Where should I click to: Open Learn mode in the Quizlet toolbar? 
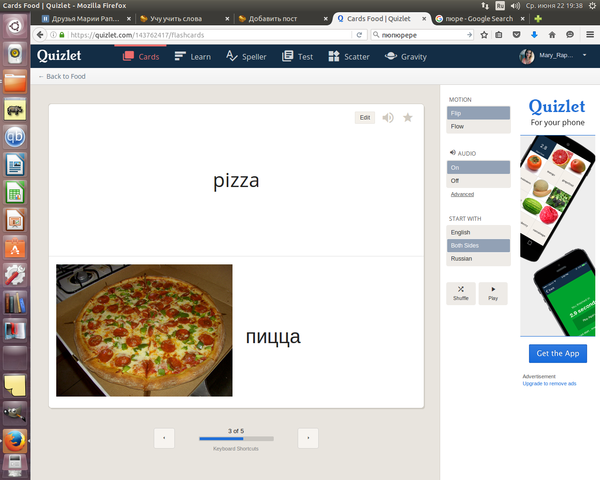click(x=192, y=57)
